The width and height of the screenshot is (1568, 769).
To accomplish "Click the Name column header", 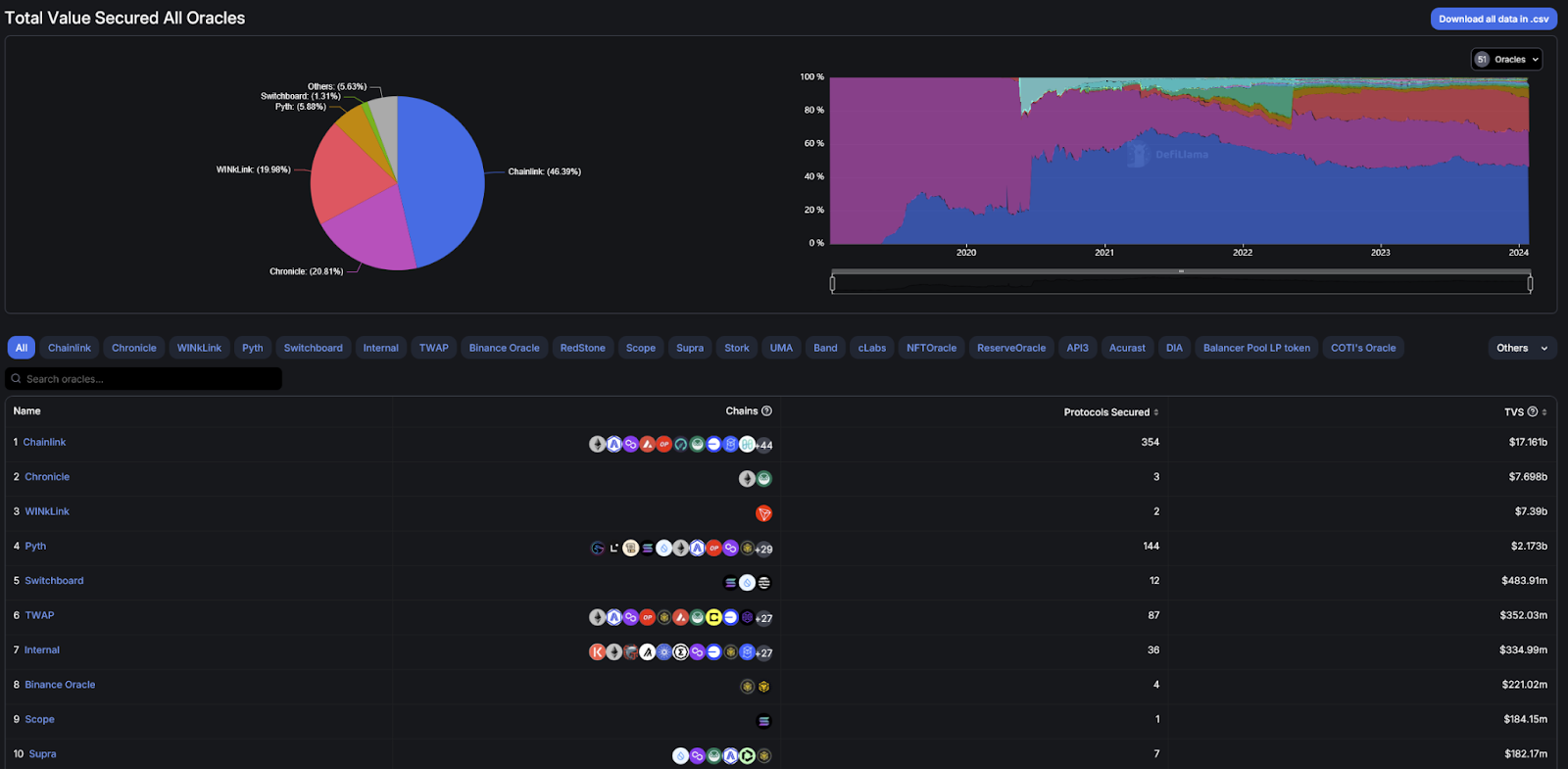I will coord(27,411).
